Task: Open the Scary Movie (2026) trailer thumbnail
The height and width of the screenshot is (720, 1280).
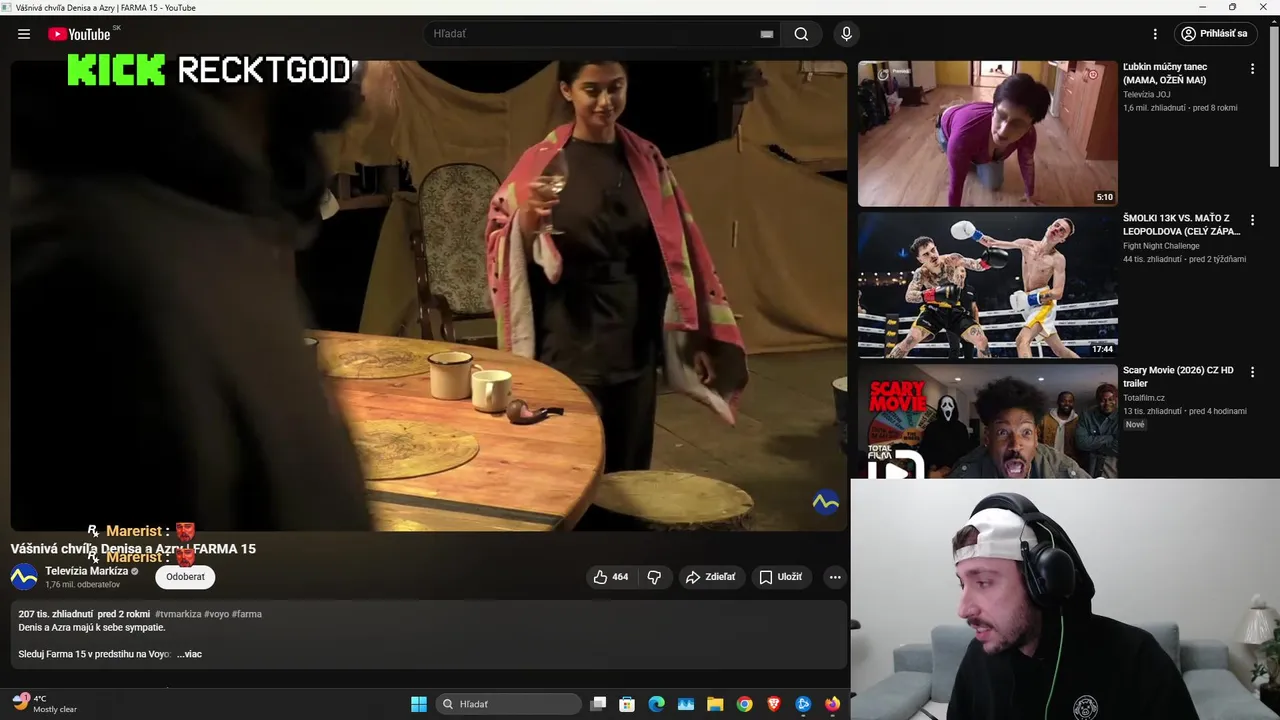Action: 987,421
